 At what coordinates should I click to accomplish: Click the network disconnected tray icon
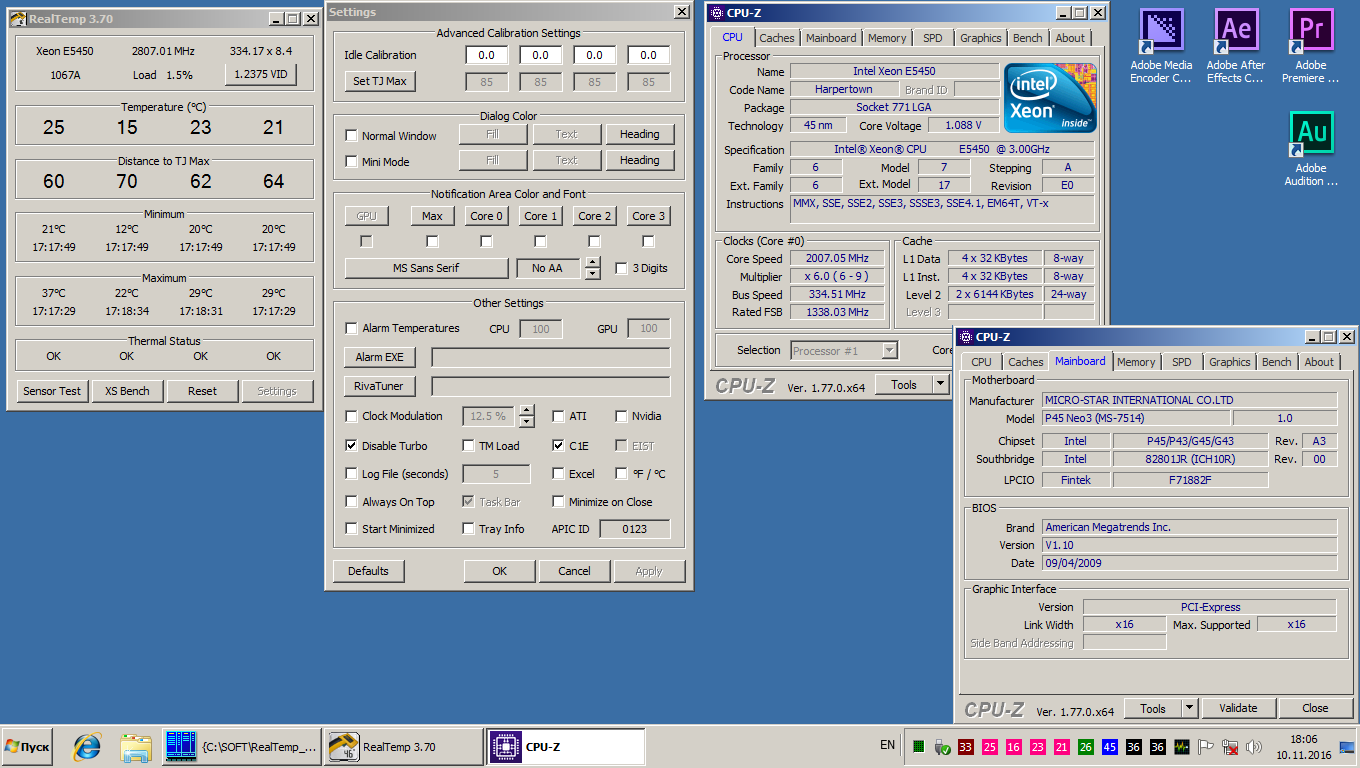(x=1230, y=747)
